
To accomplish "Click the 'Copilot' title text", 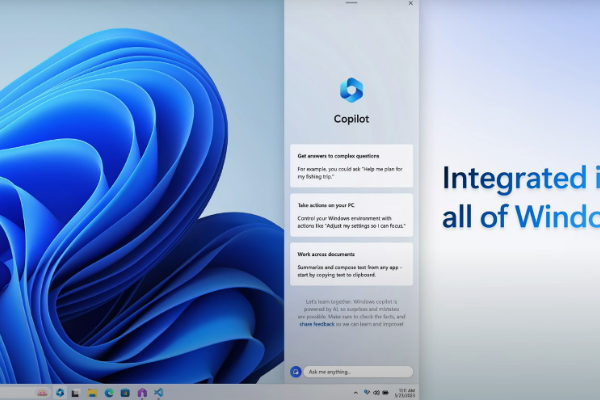I will tap(351, 119).
